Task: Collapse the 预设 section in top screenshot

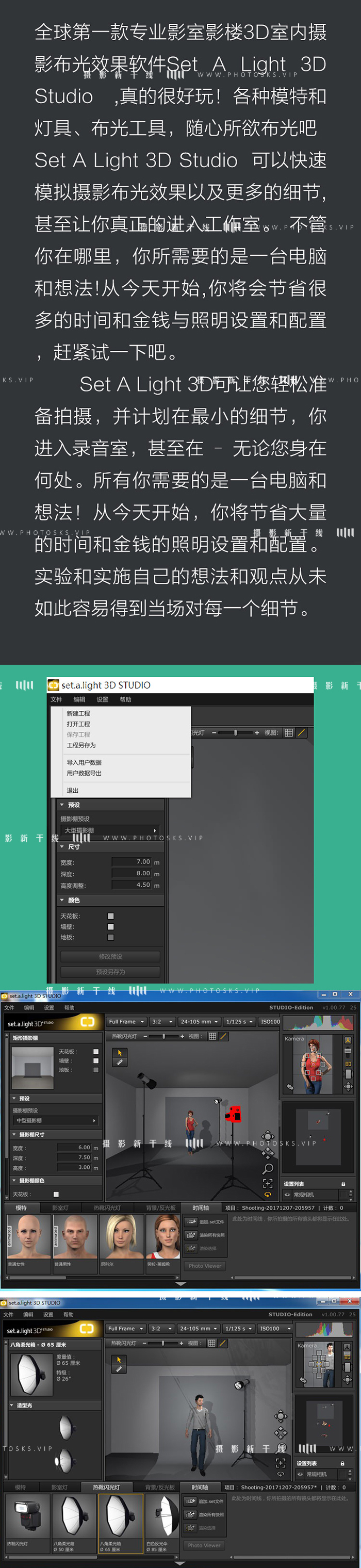Action: coord(63,805)
